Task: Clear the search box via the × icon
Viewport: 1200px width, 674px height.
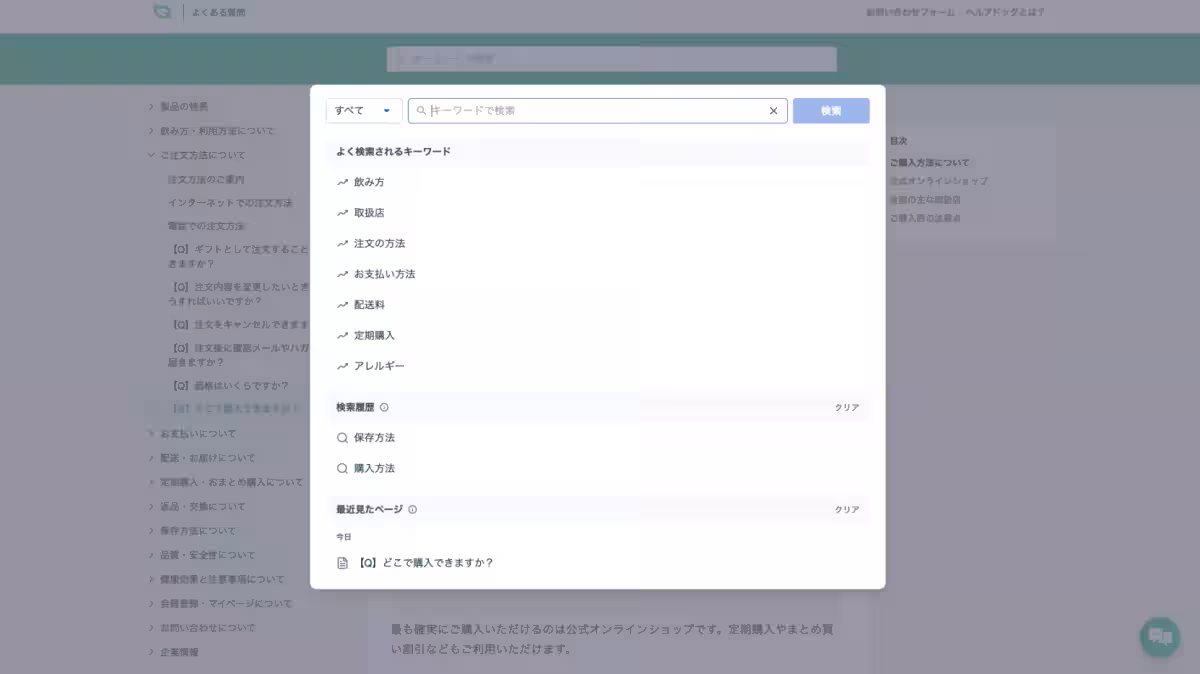Action: coord(772,110)
